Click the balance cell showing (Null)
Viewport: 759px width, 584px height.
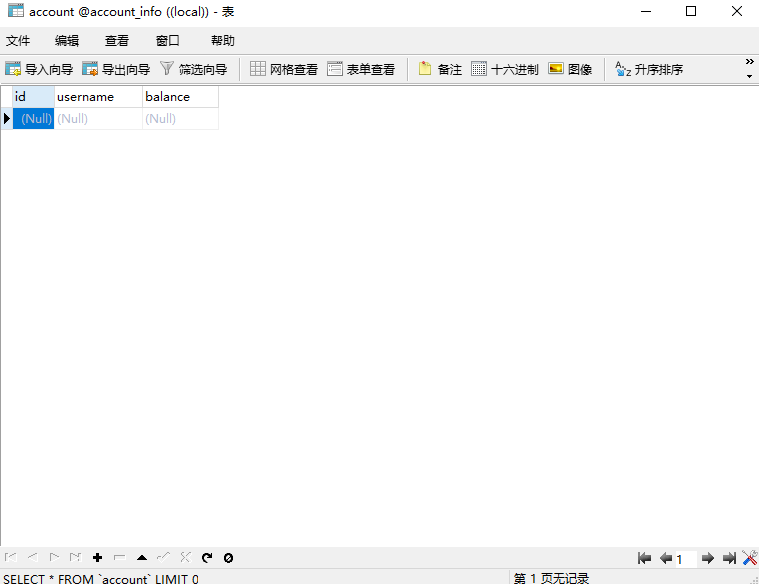click(x=181, y=119)
